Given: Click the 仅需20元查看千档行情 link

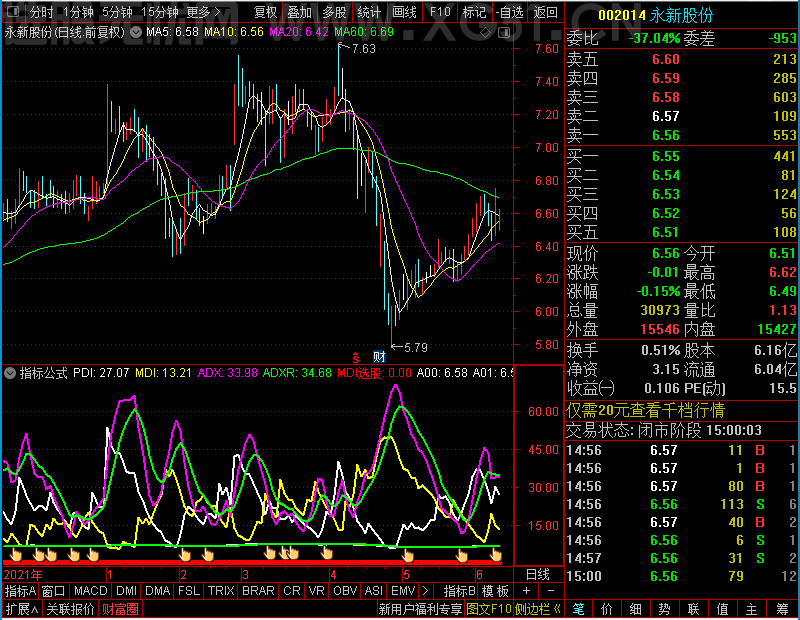Looking at the screenshot, I should click(x=645, y=410).
